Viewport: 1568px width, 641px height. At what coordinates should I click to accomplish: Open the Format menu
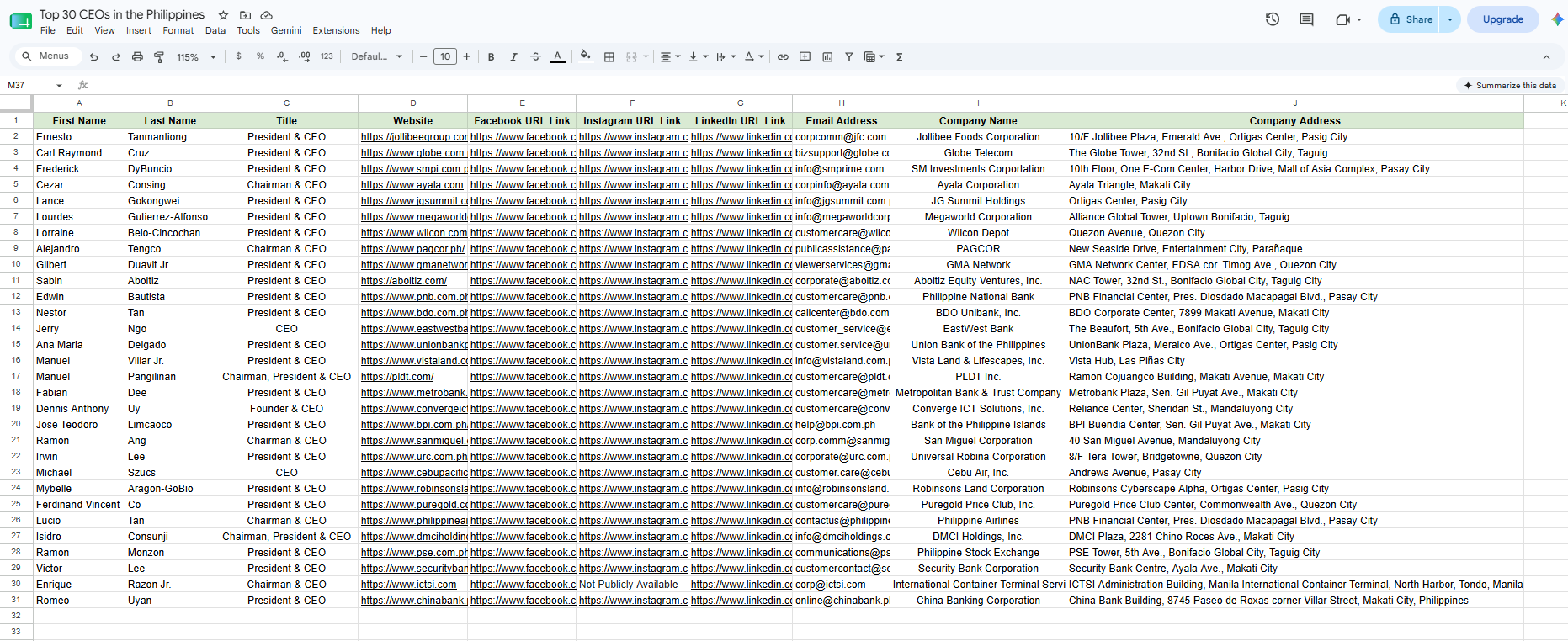178,30
